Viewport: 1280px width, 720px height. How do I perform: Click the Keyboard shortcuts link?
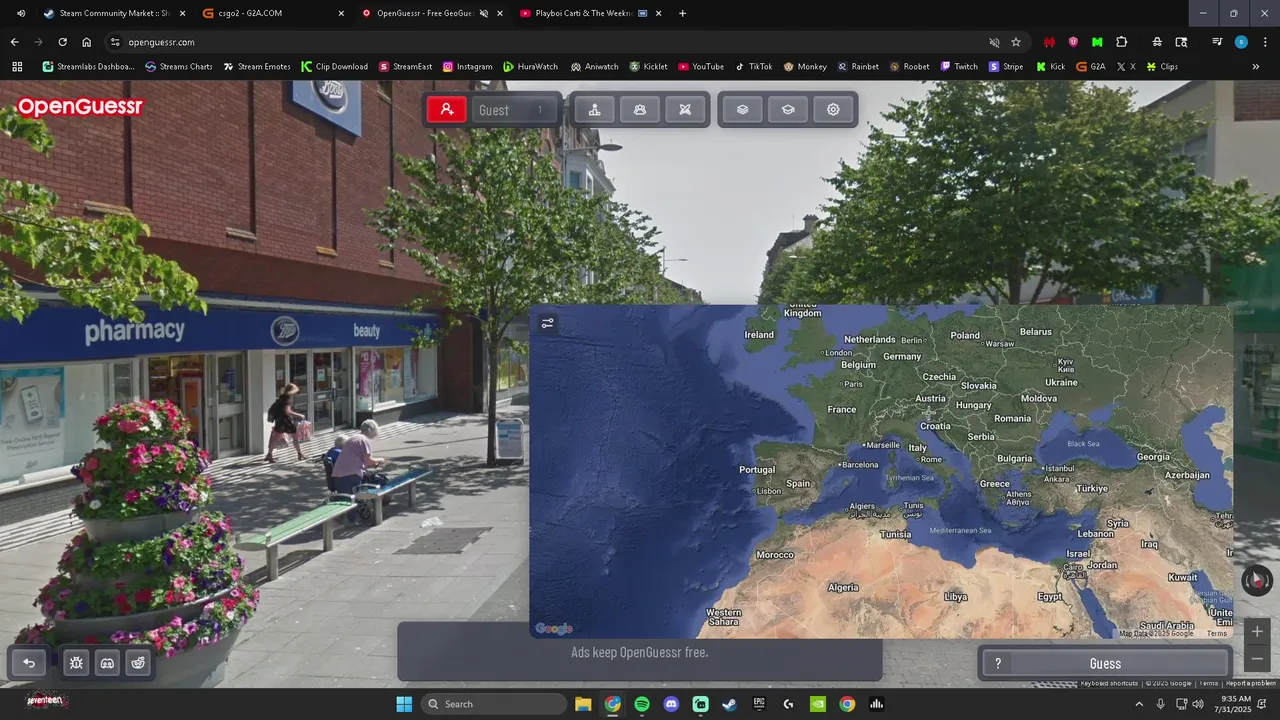click(1109, 683)
